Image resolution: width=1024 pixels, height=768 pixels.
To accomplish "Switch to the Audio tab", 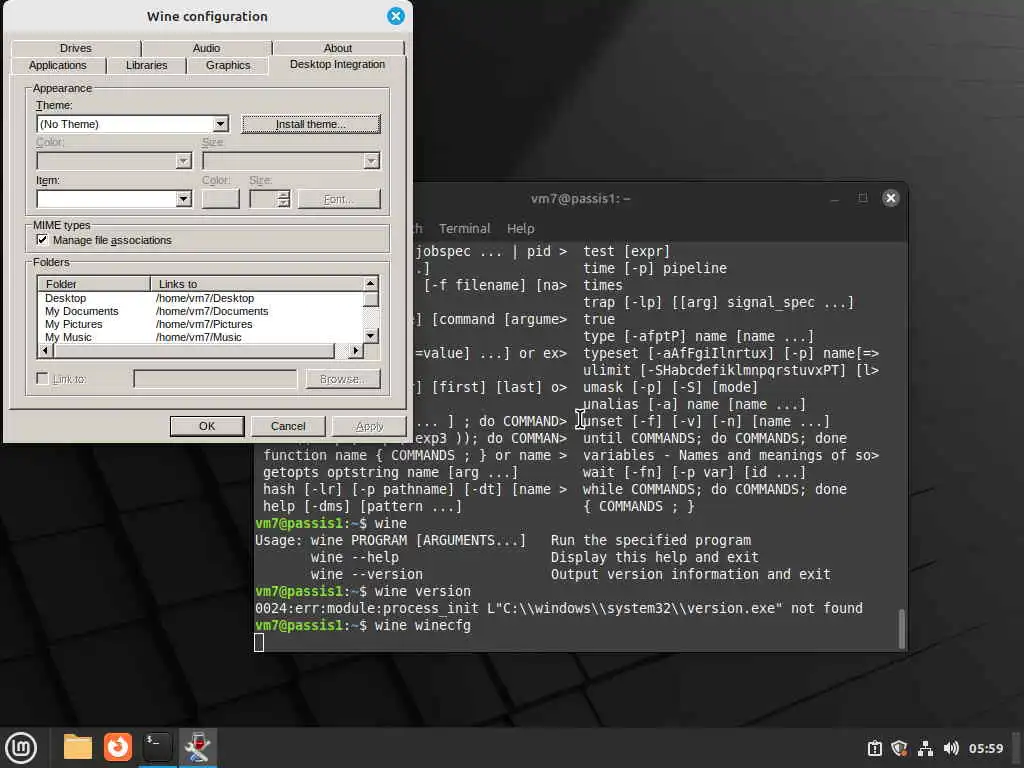I will coord(206,48).
